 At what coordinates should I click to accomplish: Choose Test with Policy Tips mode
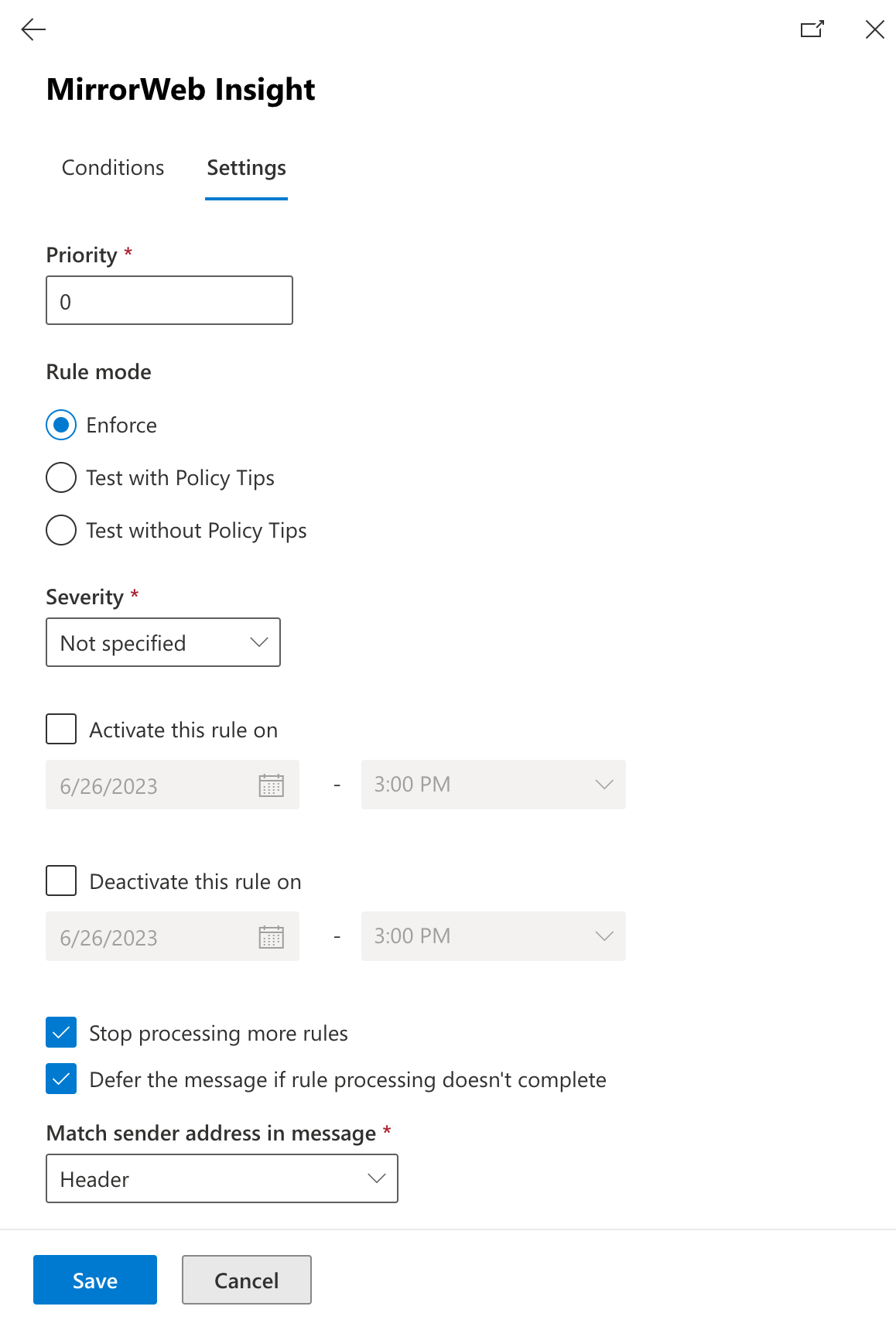[x=60, y=477]
